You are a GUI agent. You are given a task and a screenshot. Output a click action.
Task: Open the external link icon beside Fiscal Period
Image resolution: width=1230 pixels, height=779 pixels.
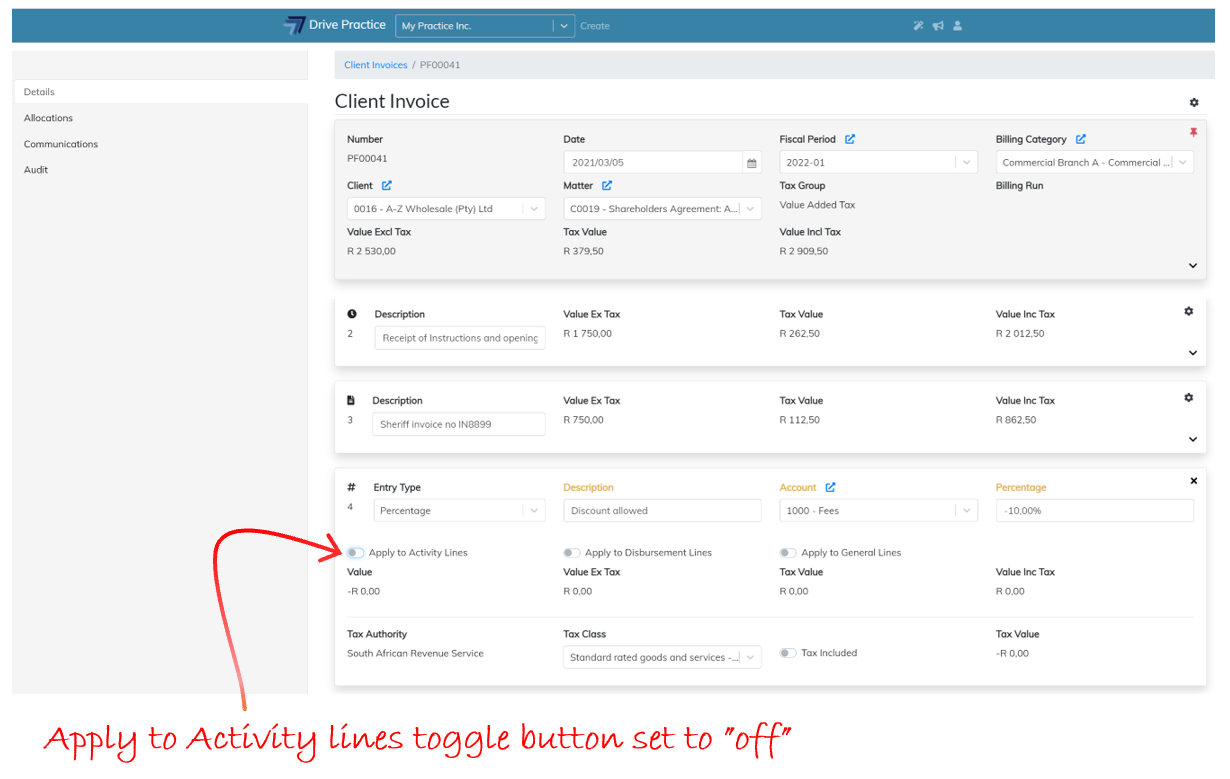coord(850,140)
